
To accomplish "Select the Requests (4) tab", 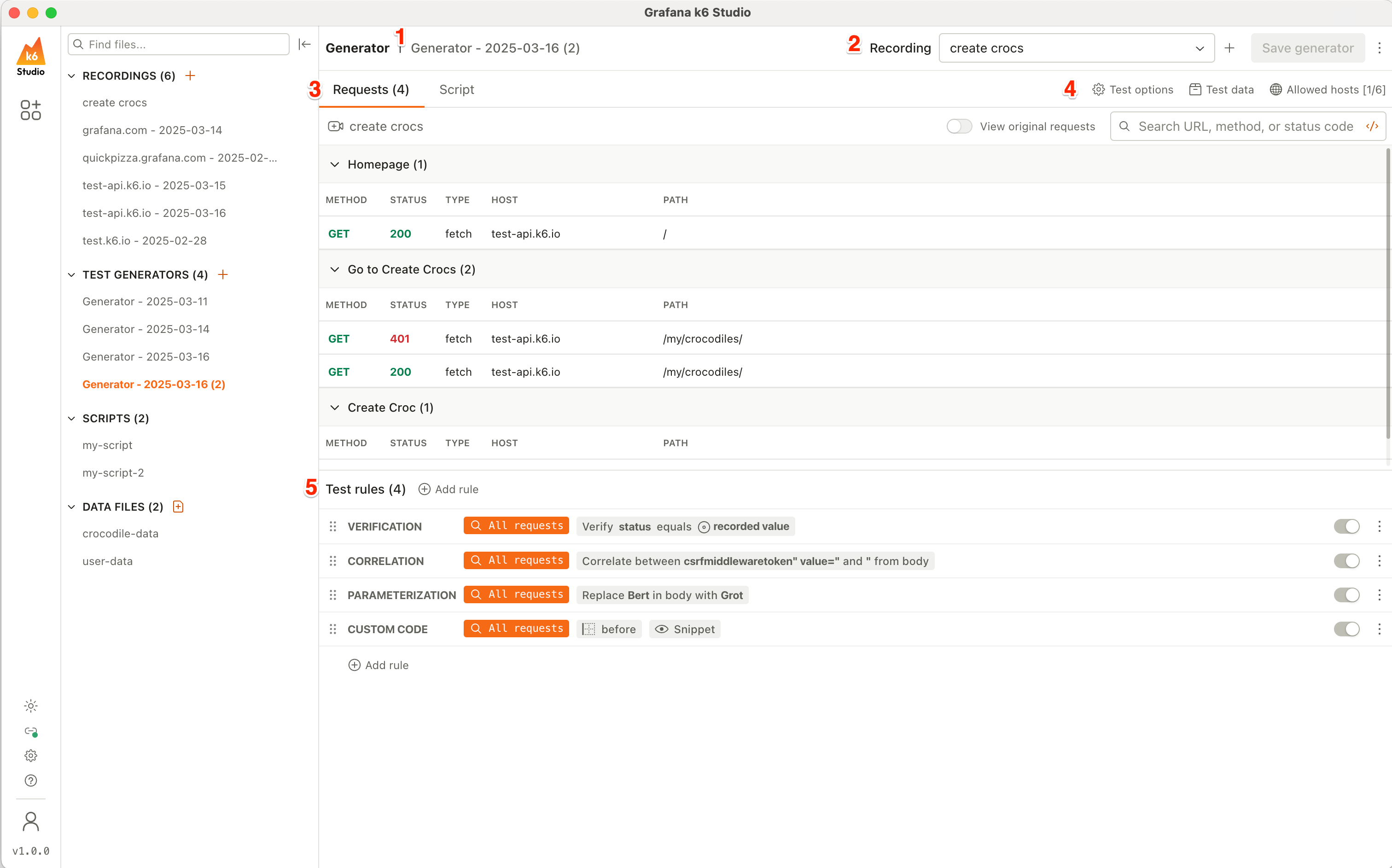I will (370, 89).
